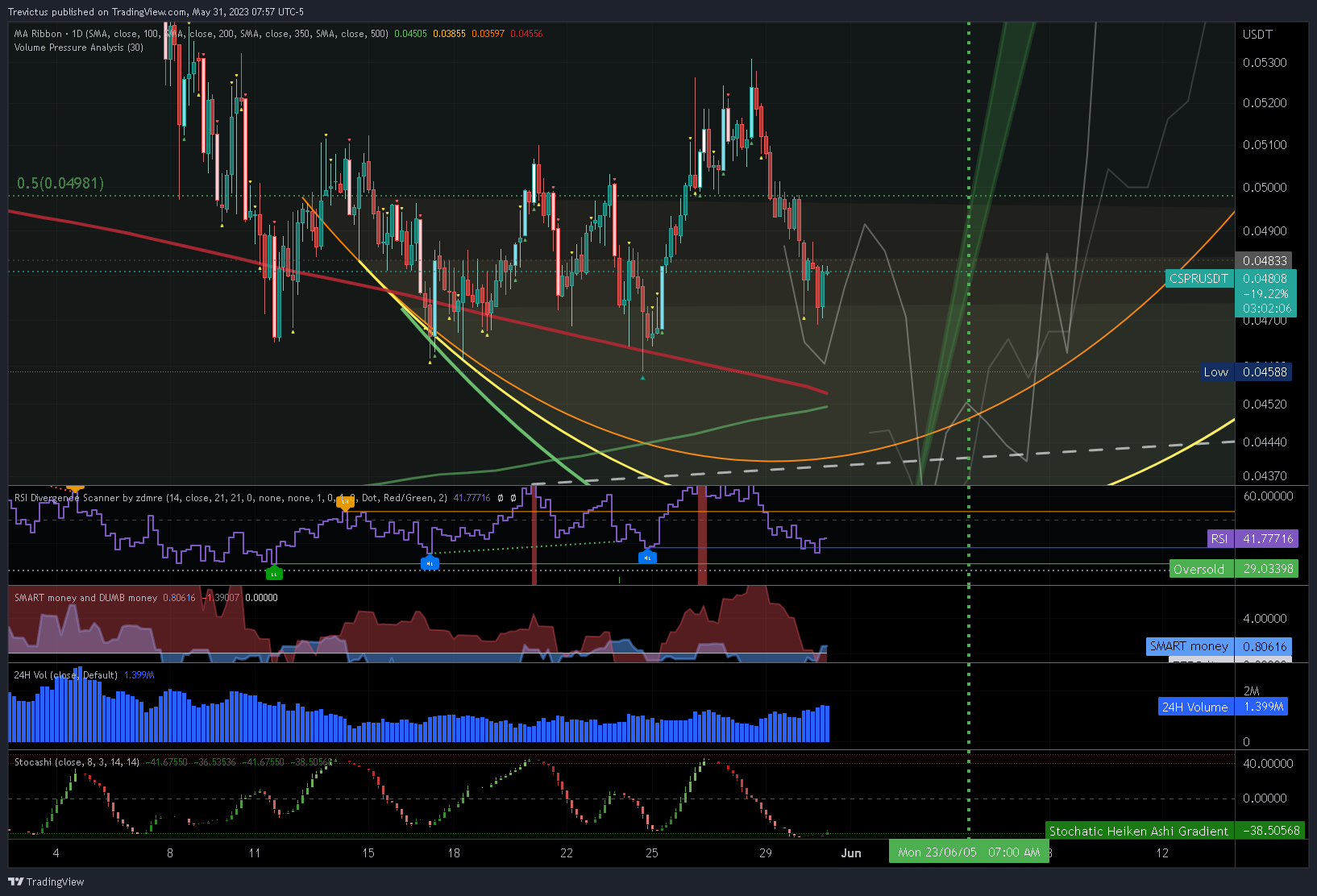Click the USDT currency label
The image size is (1317, 896).
click(1257, 35)
